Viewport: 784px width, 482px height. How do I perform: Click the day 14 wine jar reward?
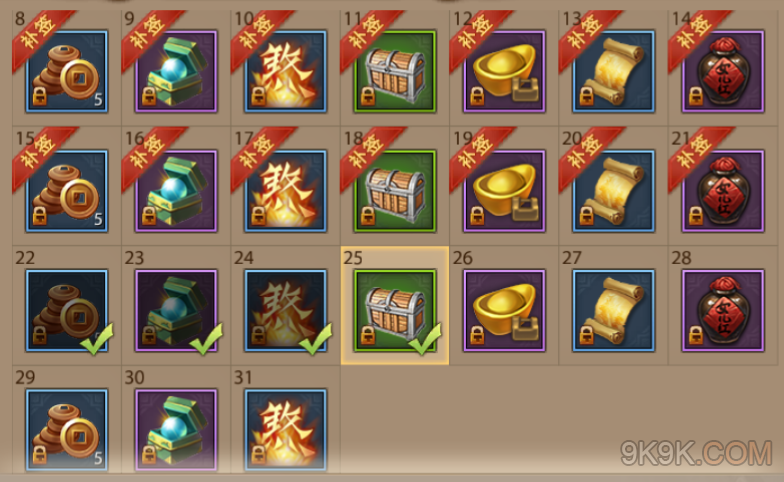click(x=723, y=71)
